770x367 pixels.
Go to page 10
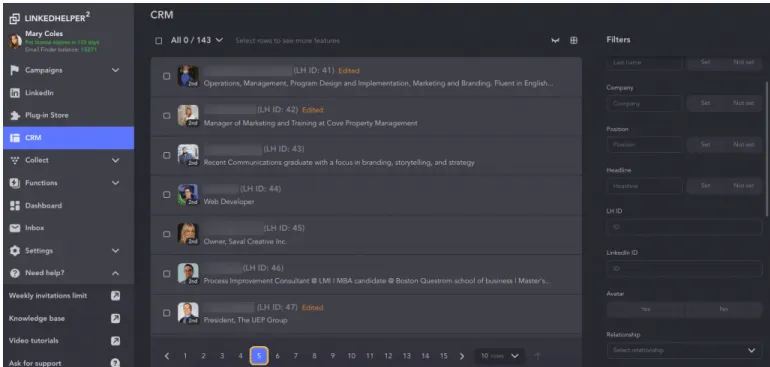click(x=351, y=356)
